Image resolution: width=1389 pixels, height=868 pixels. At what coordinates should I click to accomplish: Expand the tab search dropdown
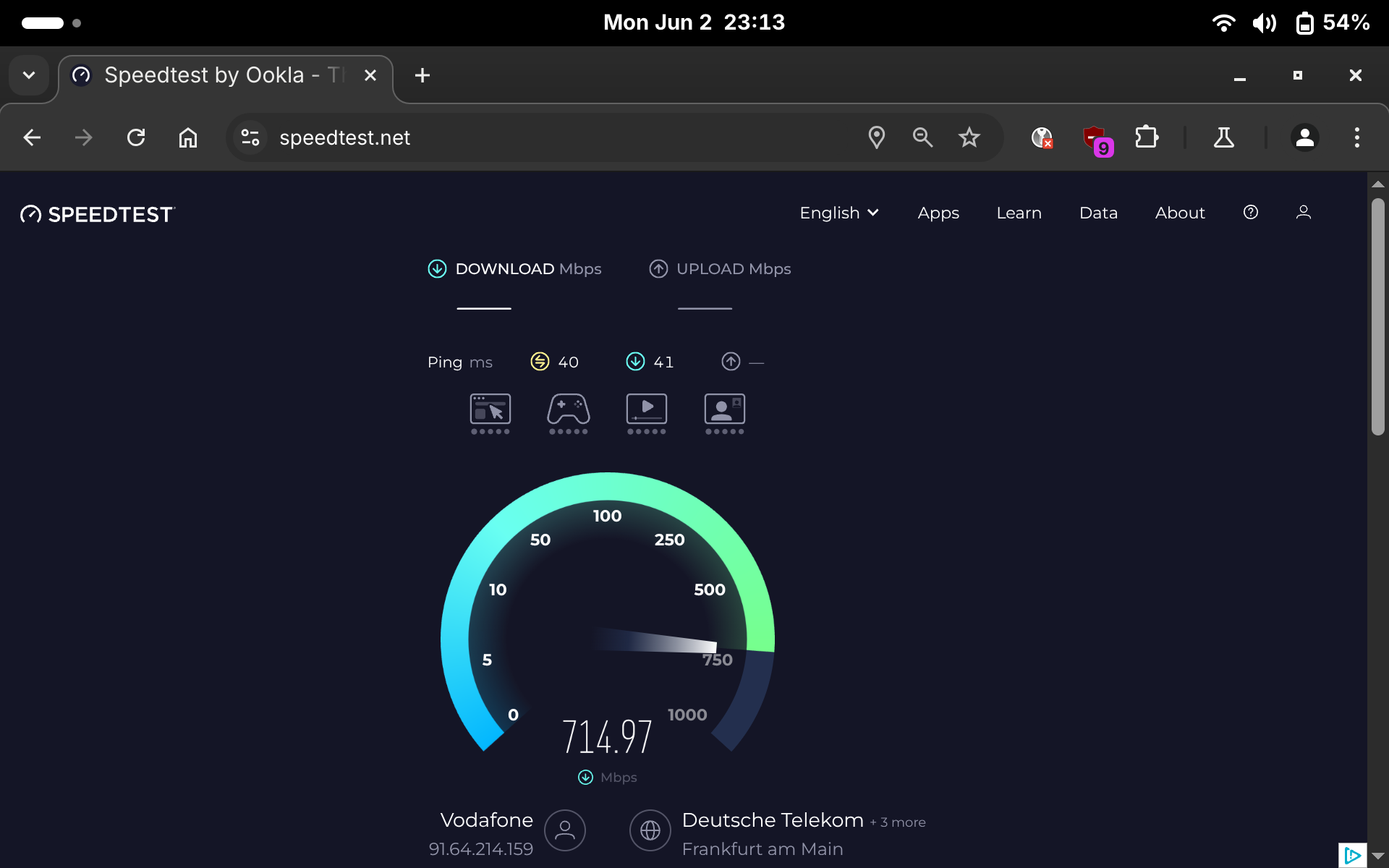29,75
